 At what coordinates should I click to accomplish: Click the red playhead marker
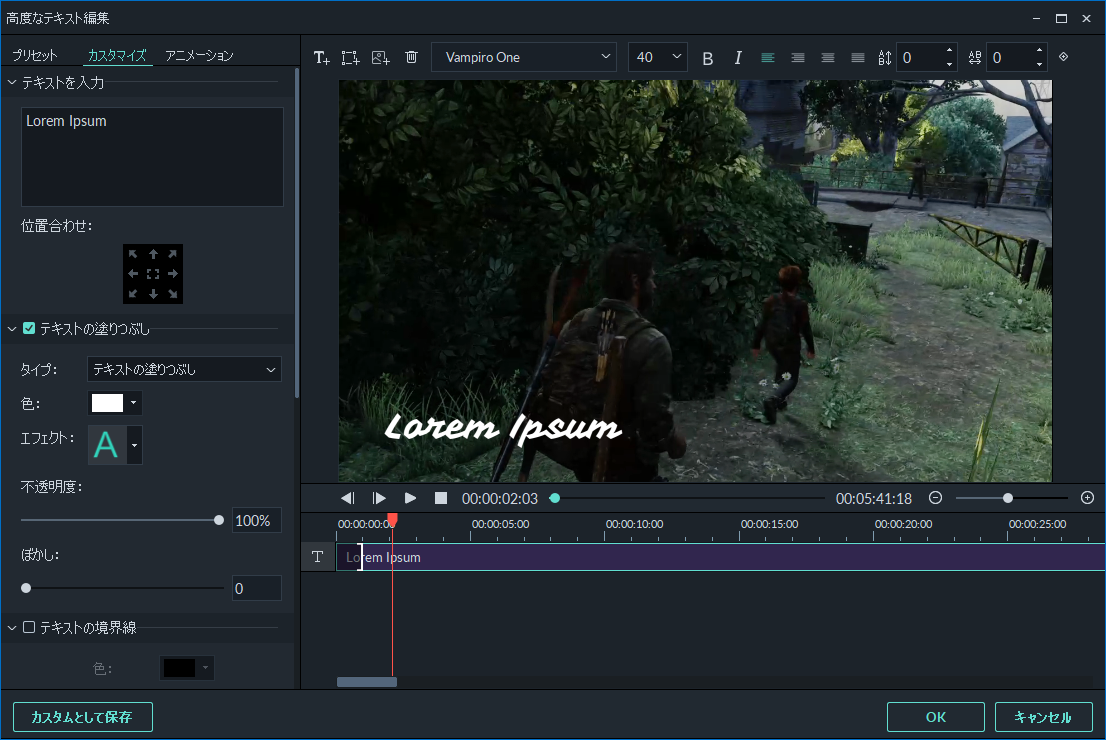pos(392,521)
